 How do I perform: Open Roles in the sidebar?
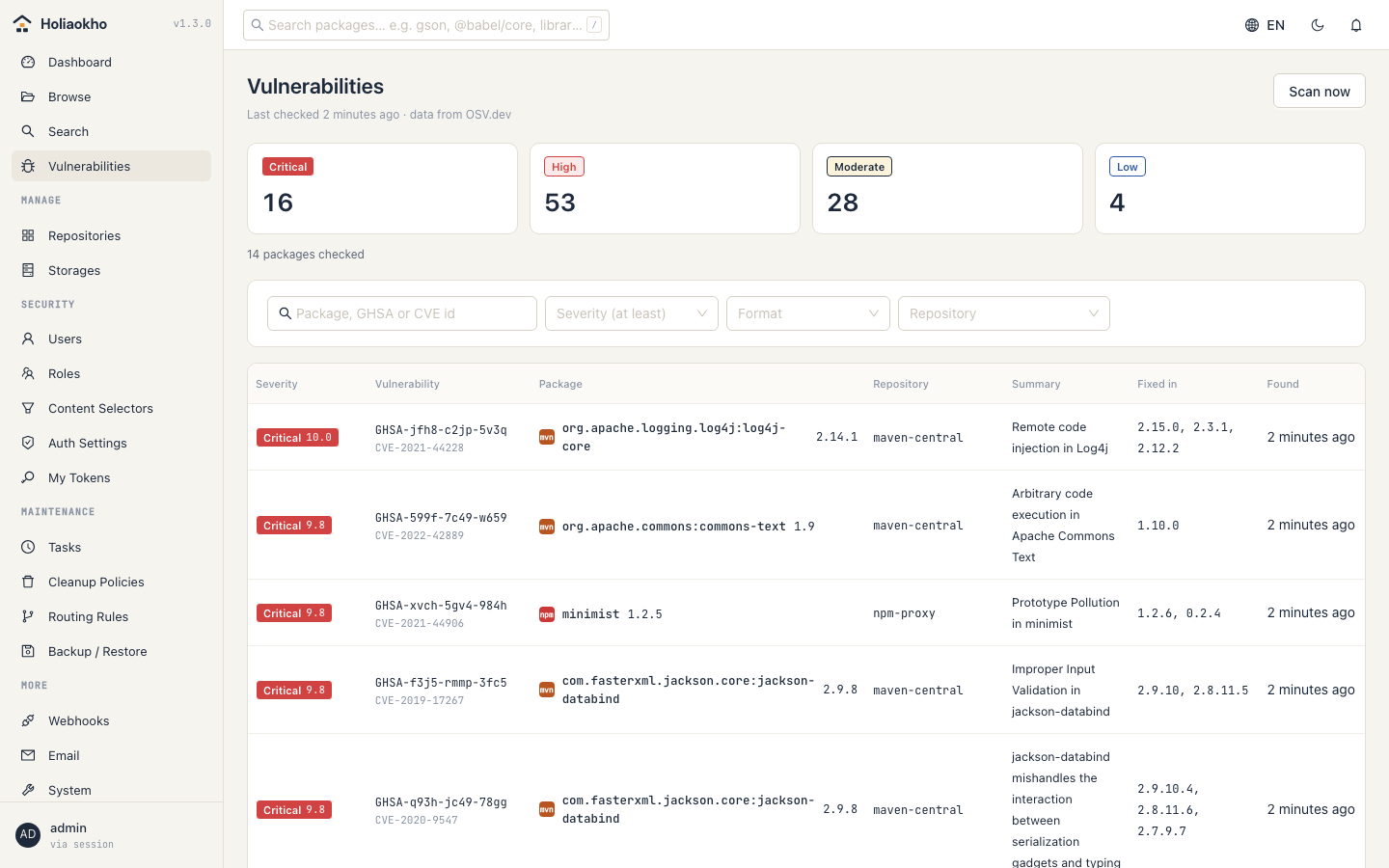pos(111,373)
